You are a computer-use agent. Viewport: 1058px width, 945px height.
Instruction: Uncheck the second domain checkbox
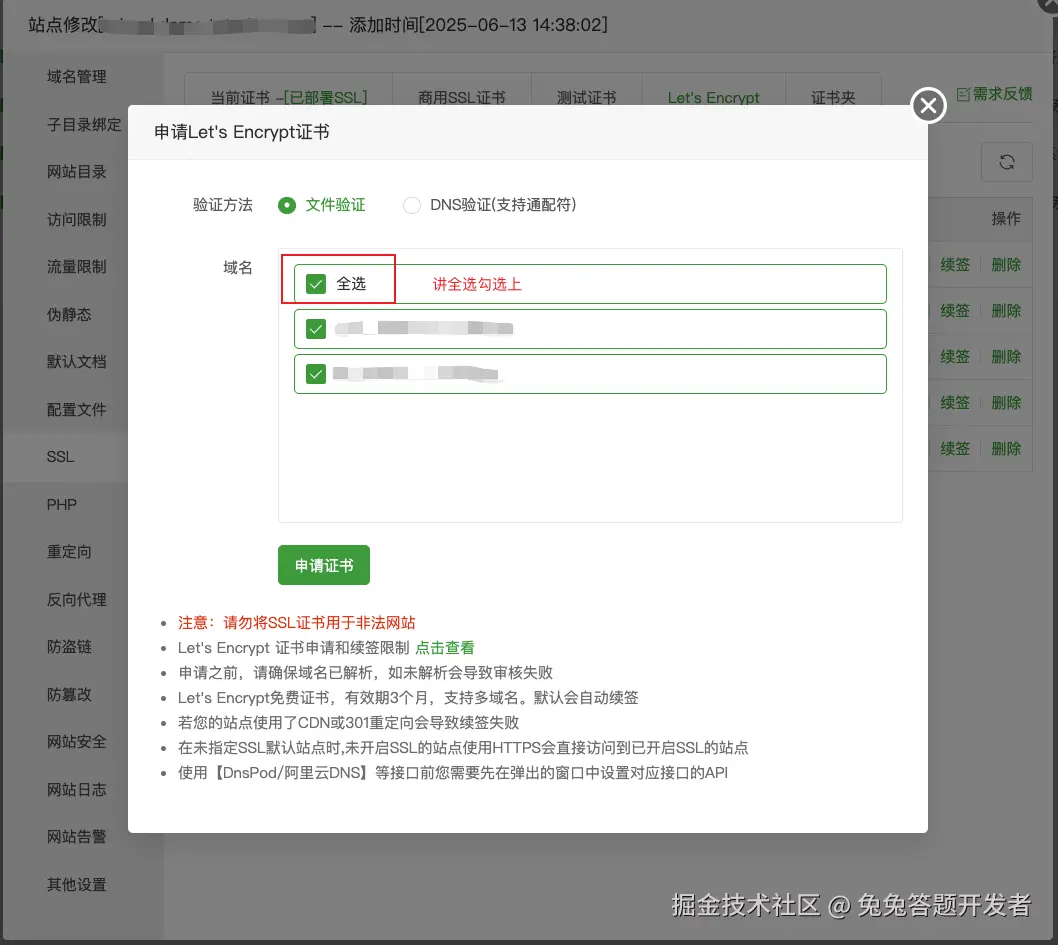click(316, 373)
